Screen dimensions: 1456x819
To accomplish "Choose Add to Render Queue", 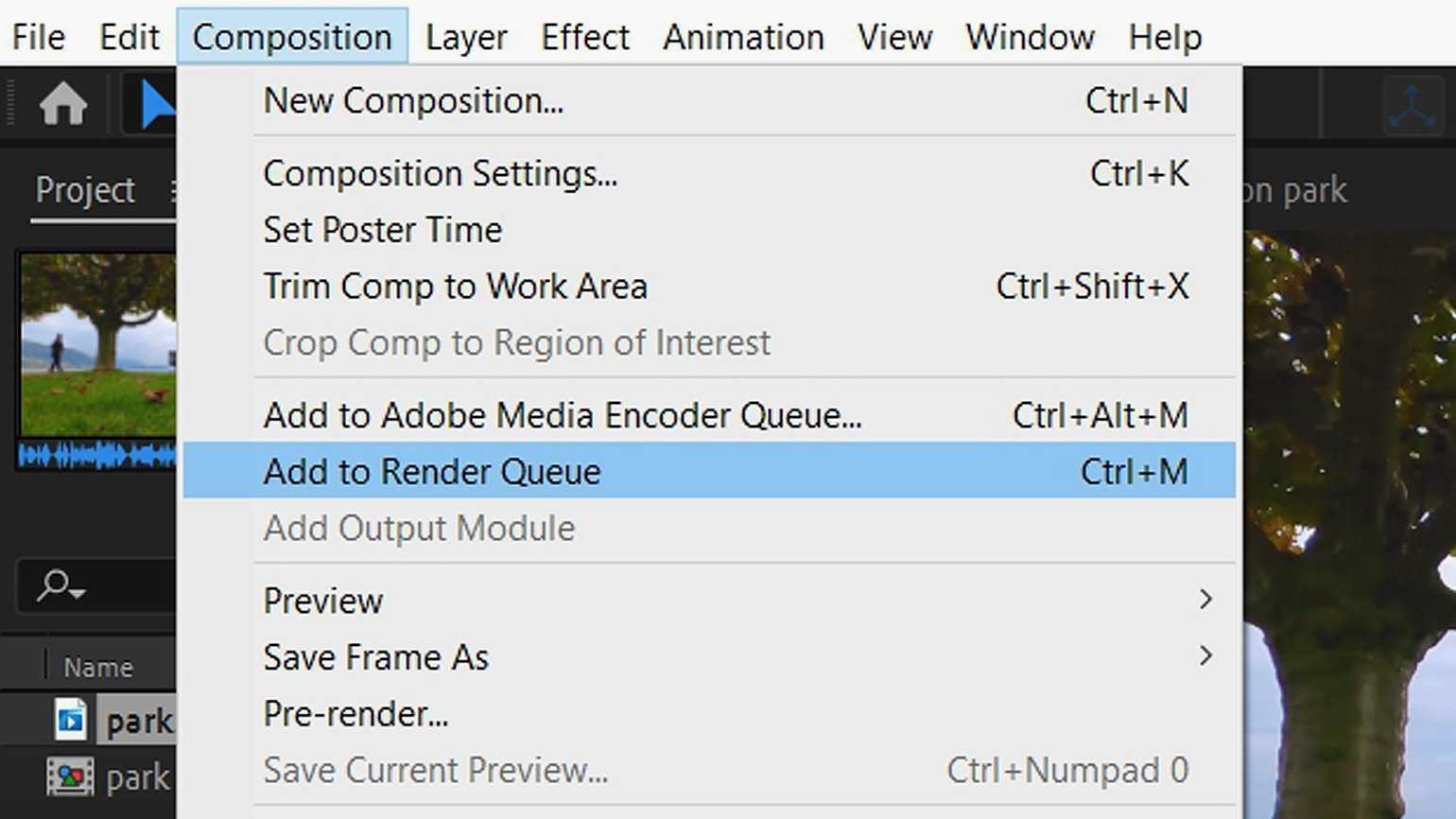I will tap(432, 471).
